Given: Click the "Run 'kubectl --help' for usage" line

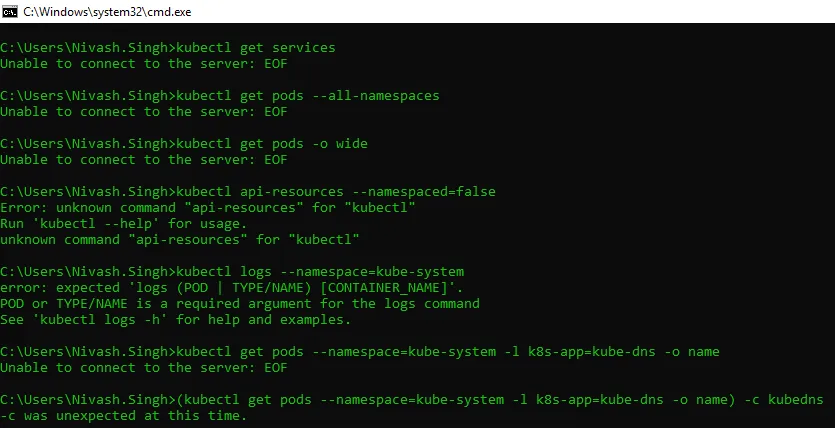Looking at the screenshot, I should pyautogui.click(x=124, y=224).
